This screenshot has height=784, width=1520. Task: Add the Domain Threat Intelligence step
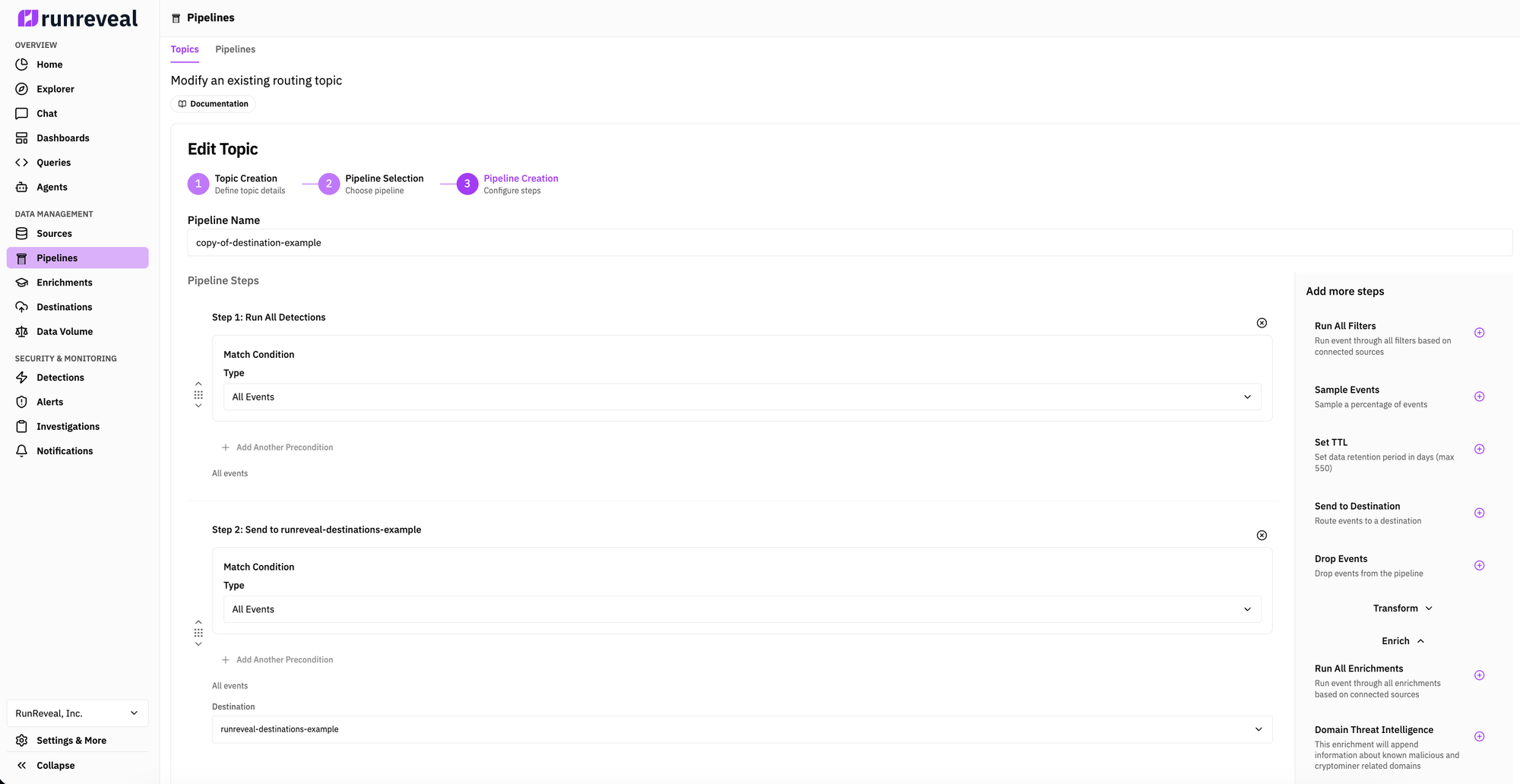coord(1479,736)
